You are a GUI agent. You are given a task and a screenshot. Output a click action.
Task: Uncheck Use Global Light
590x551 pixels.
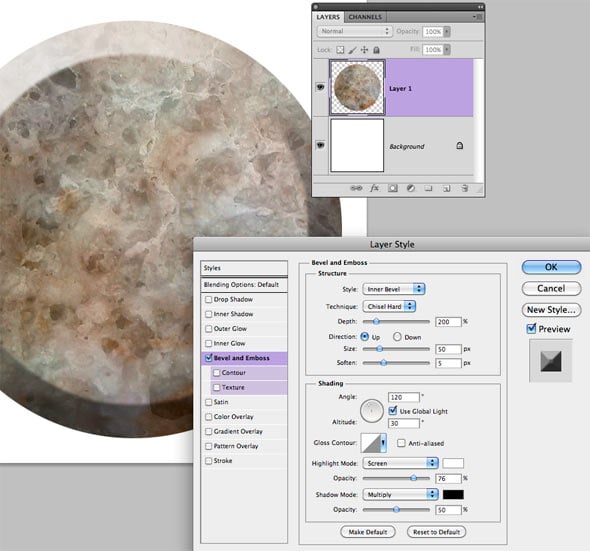pos(393,411)
